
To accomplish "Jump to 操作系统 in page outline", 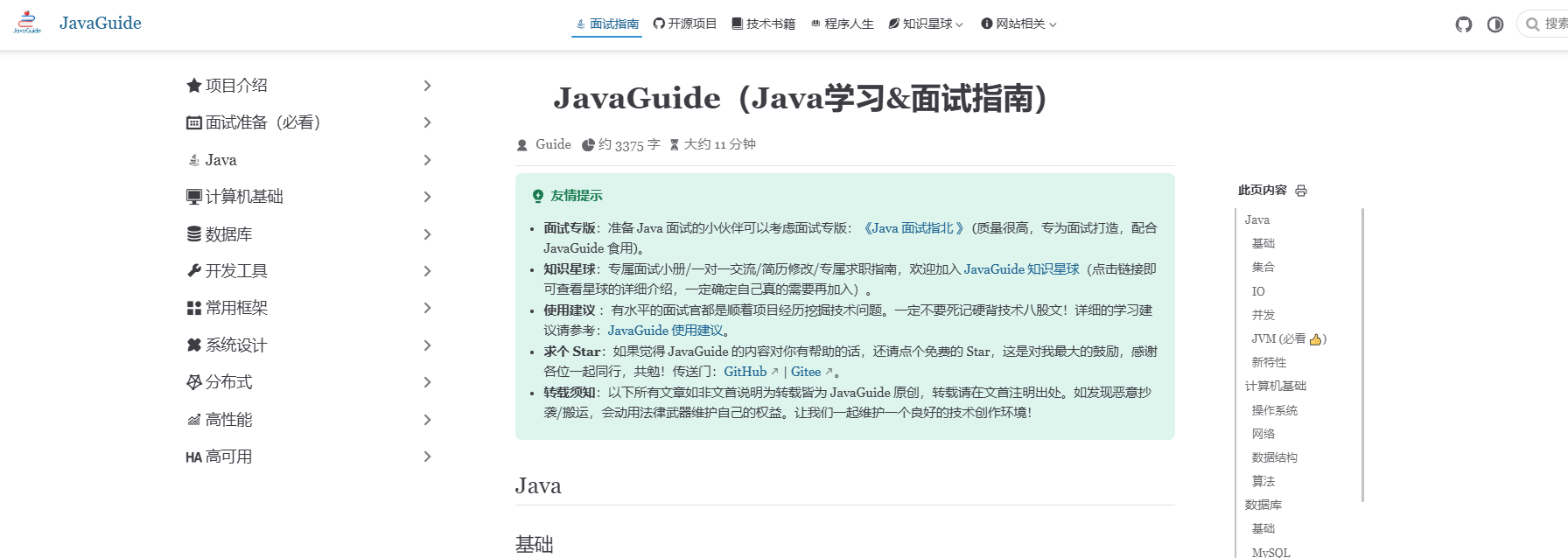I will coord(1275,410).
